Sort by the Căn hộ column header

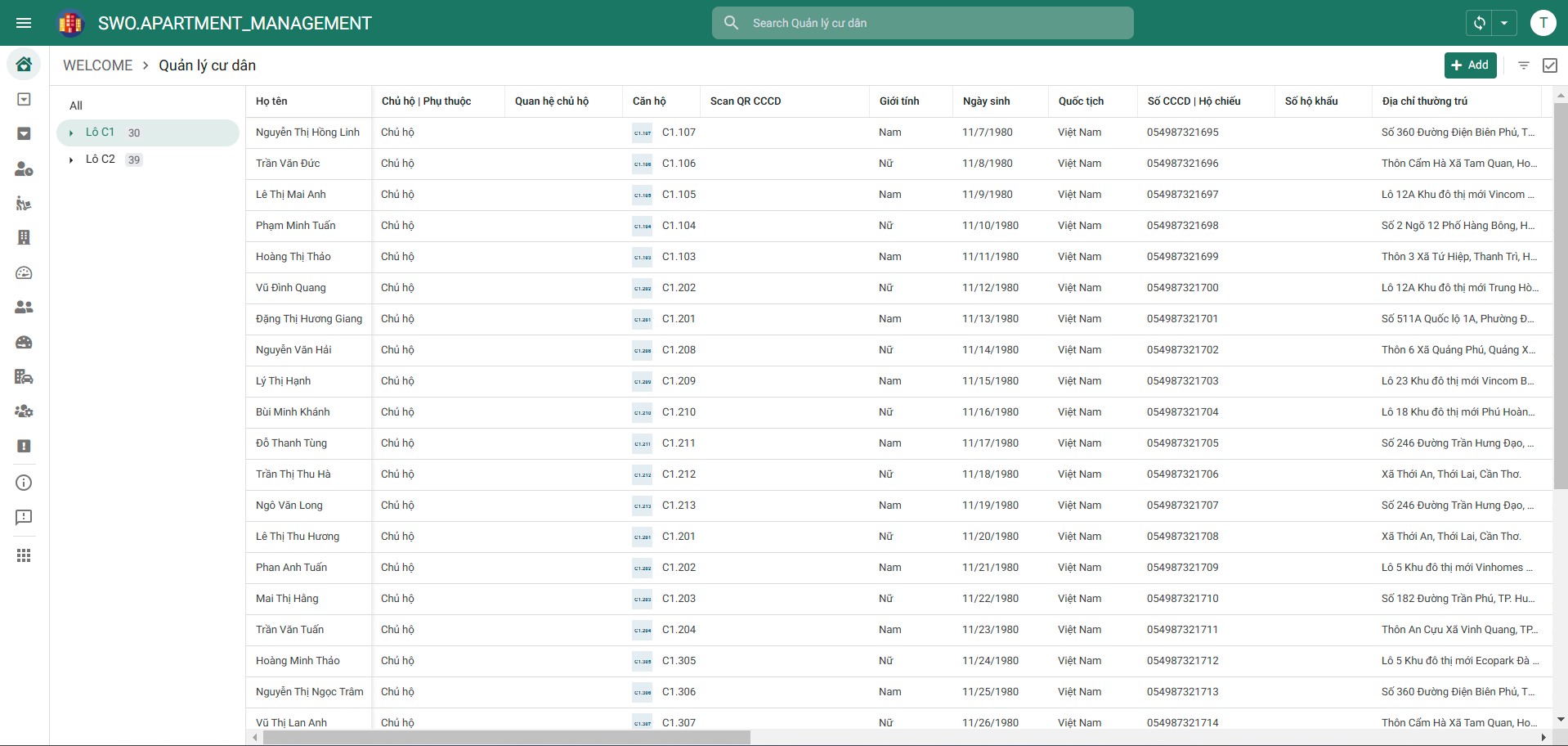pos(649,101)
